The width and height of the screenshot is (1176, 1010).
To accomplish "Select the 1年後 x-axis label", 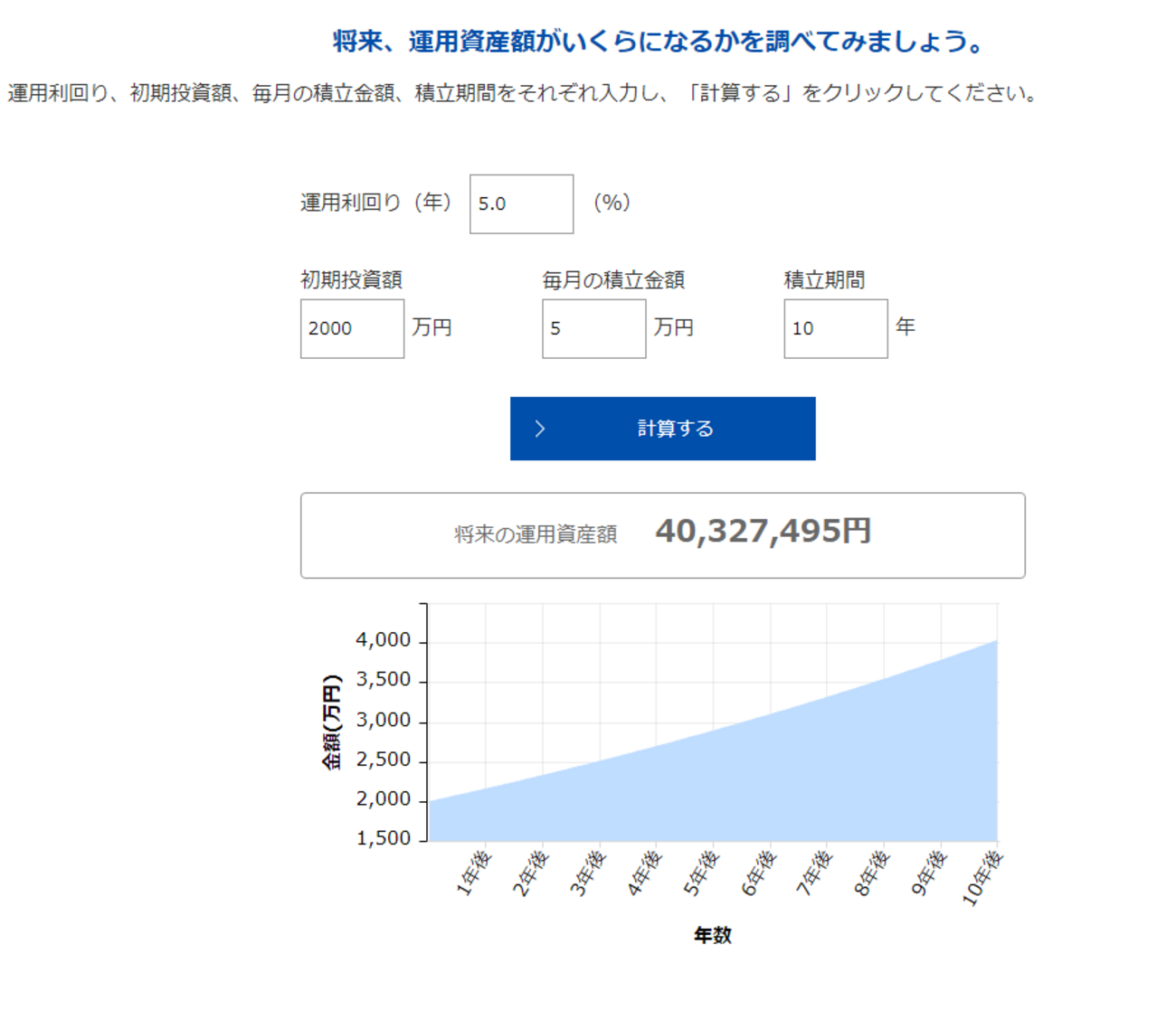I will click(473, 873).
